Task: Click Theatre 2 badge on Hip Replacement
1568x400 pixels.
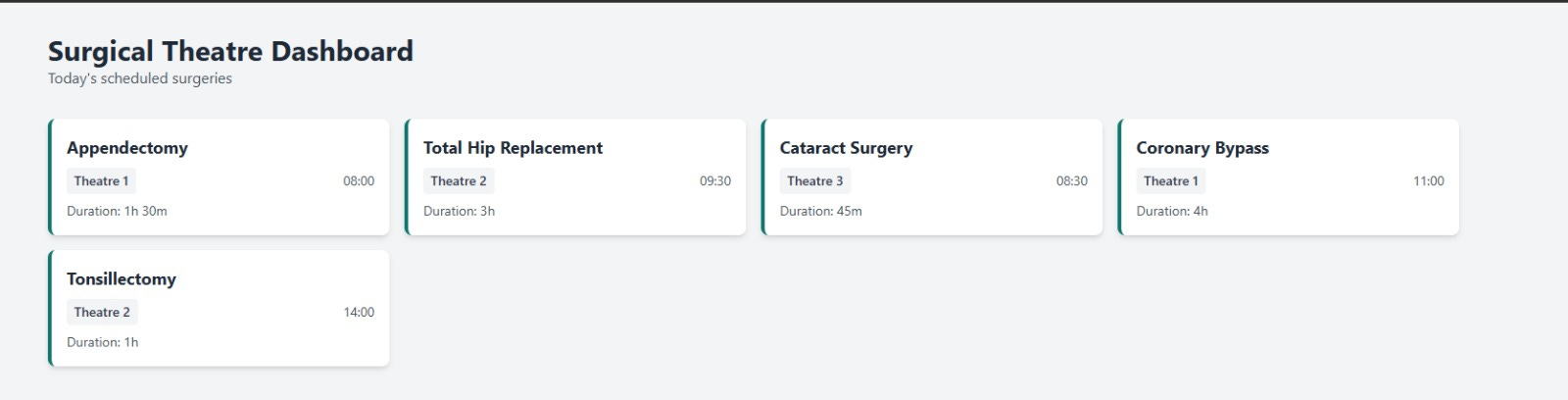Action: [459, 181]
